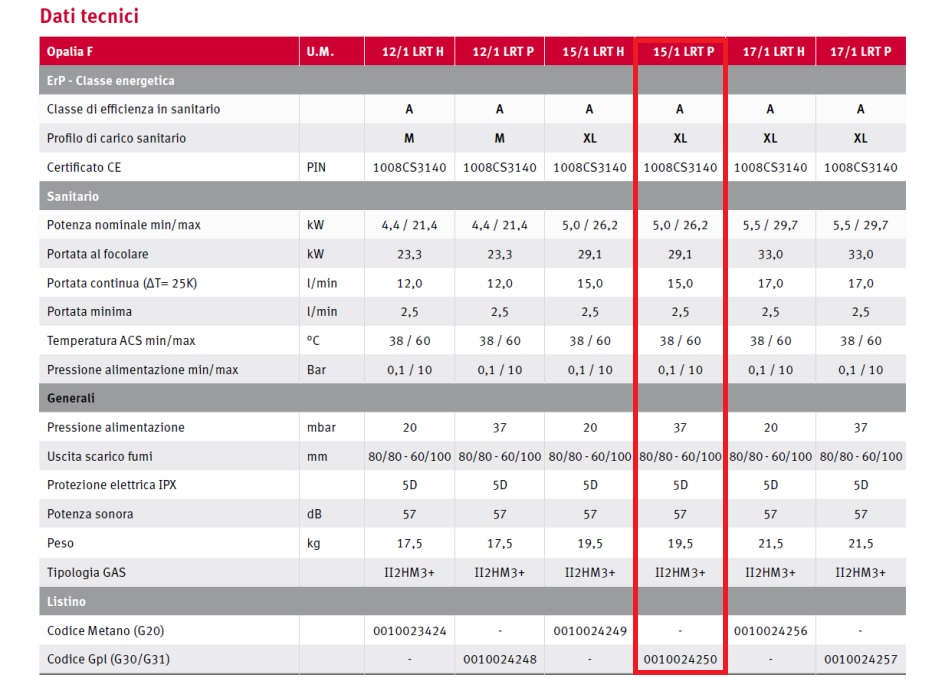The width and height of the screenshot is (934, 700).
Task: Click the 'Dati tecnici' heading
Action: click(88, 16)
